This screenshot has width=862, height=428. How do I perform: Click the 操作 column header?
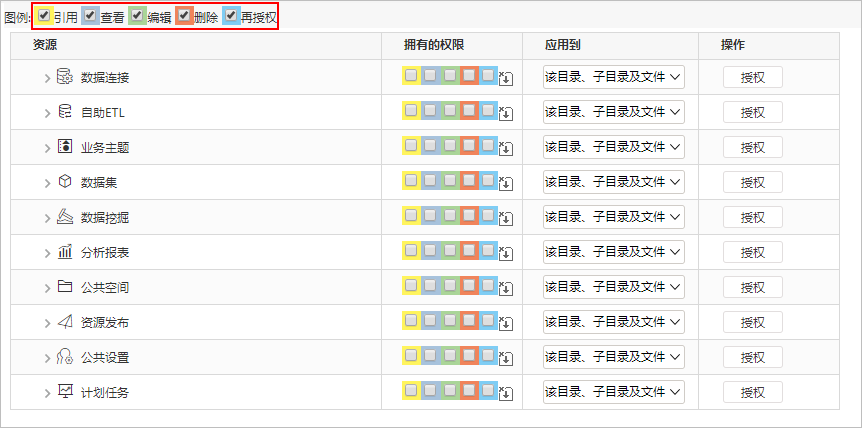click(x=733, y=46)
